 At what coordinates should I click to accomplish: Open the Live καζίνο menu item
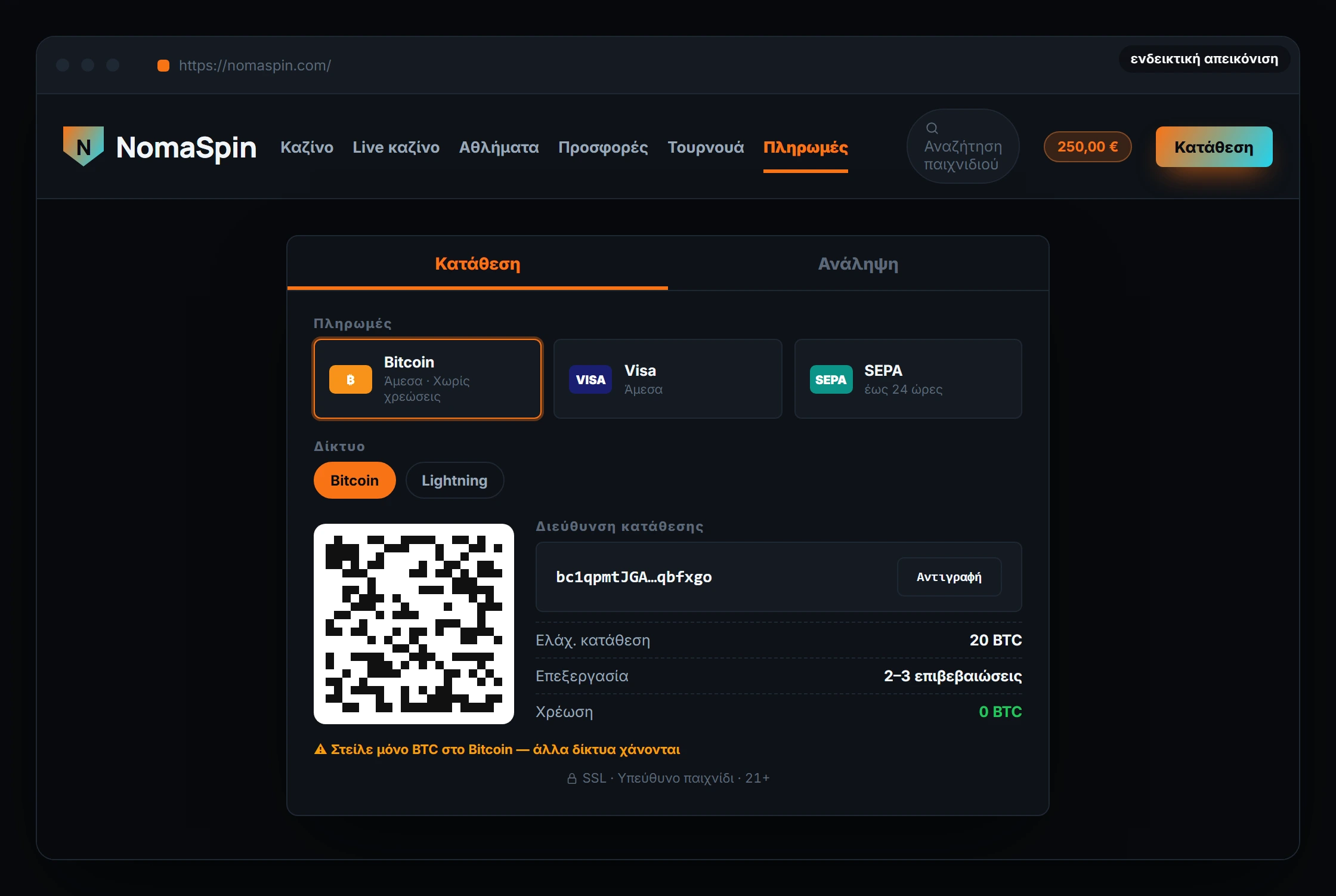pyautogui.click(x=396, y=147)
